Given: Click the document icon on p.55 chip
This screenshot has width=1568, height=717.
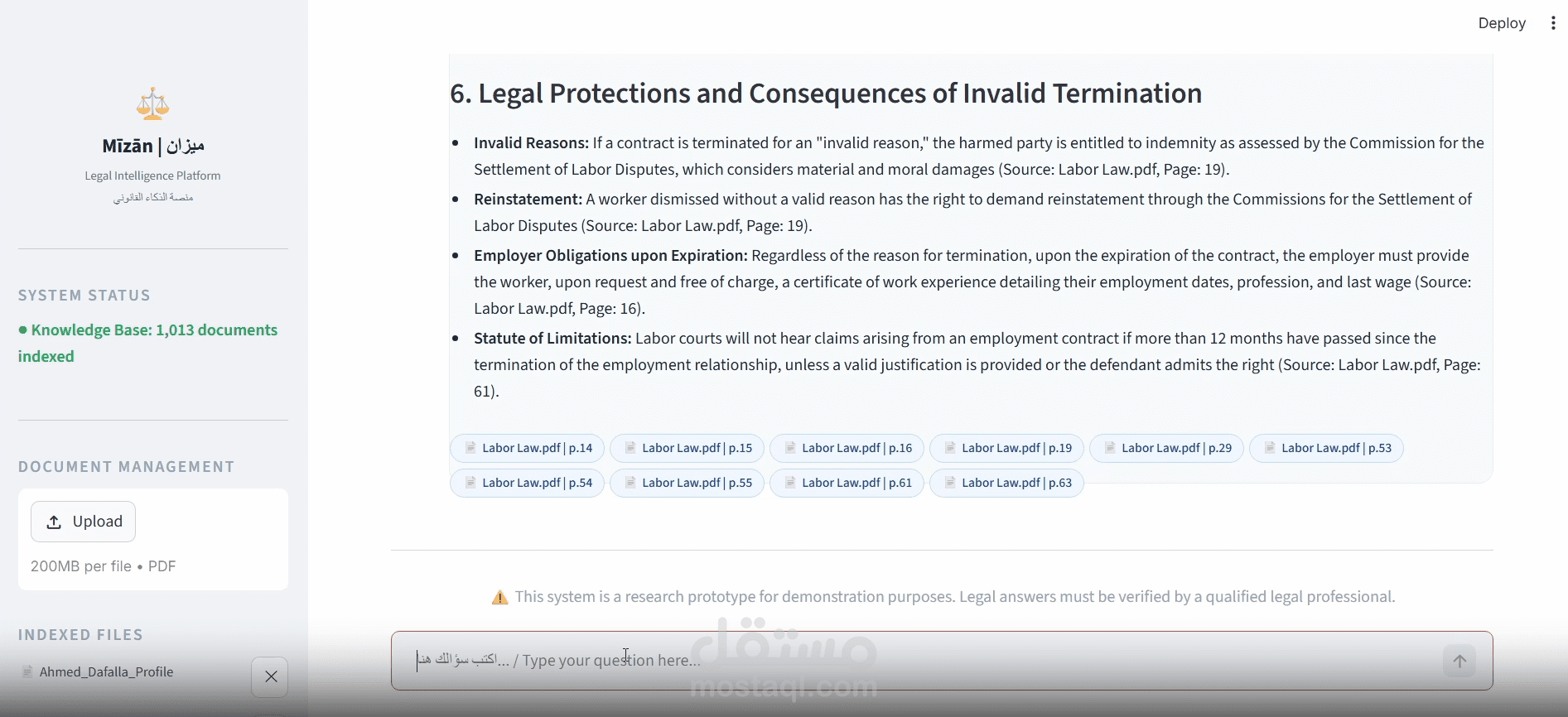Looking at the screenshot, I should [630, 483].
